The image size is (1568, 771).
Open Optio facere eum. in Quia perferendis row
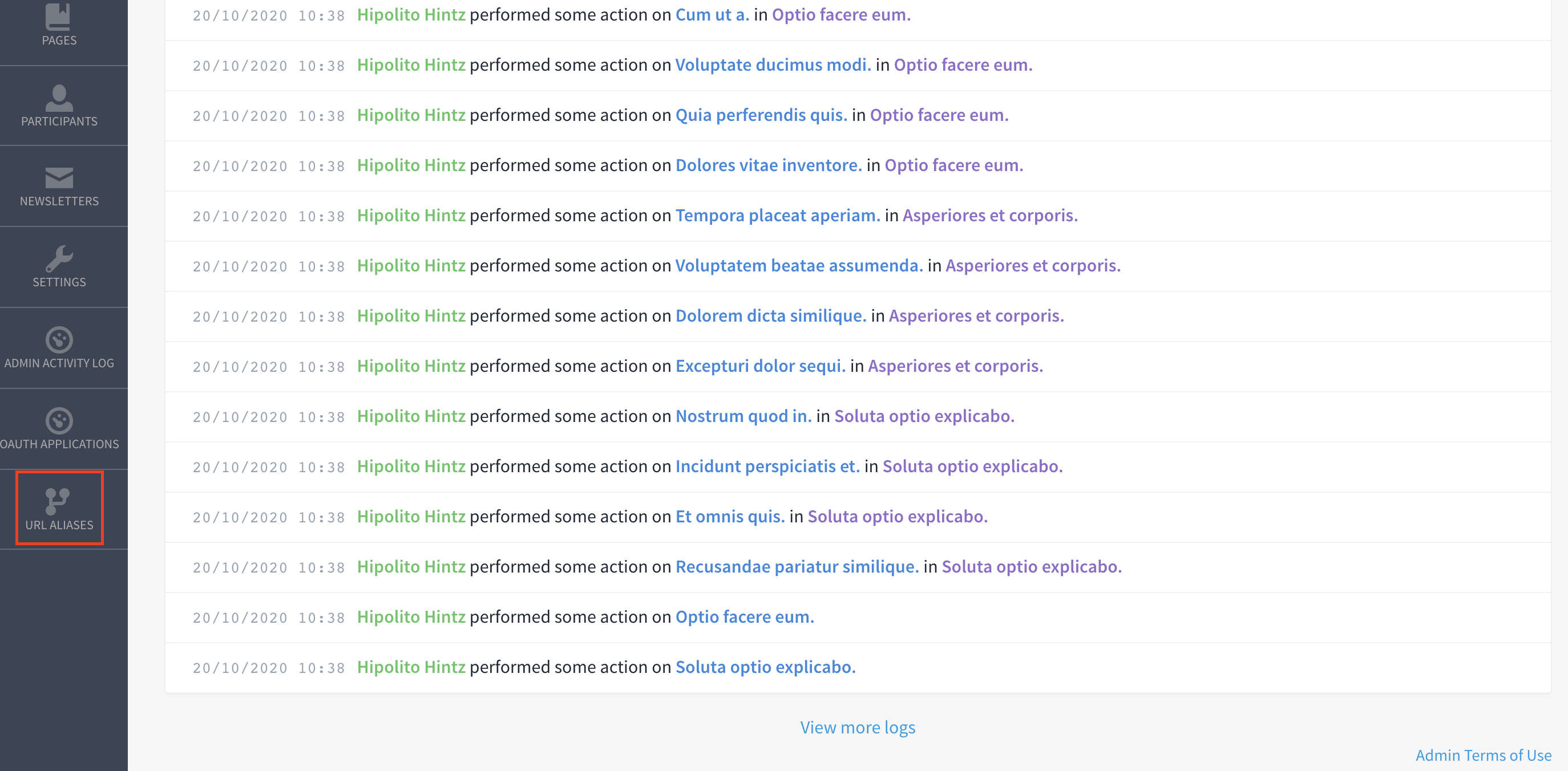[939, 115]
